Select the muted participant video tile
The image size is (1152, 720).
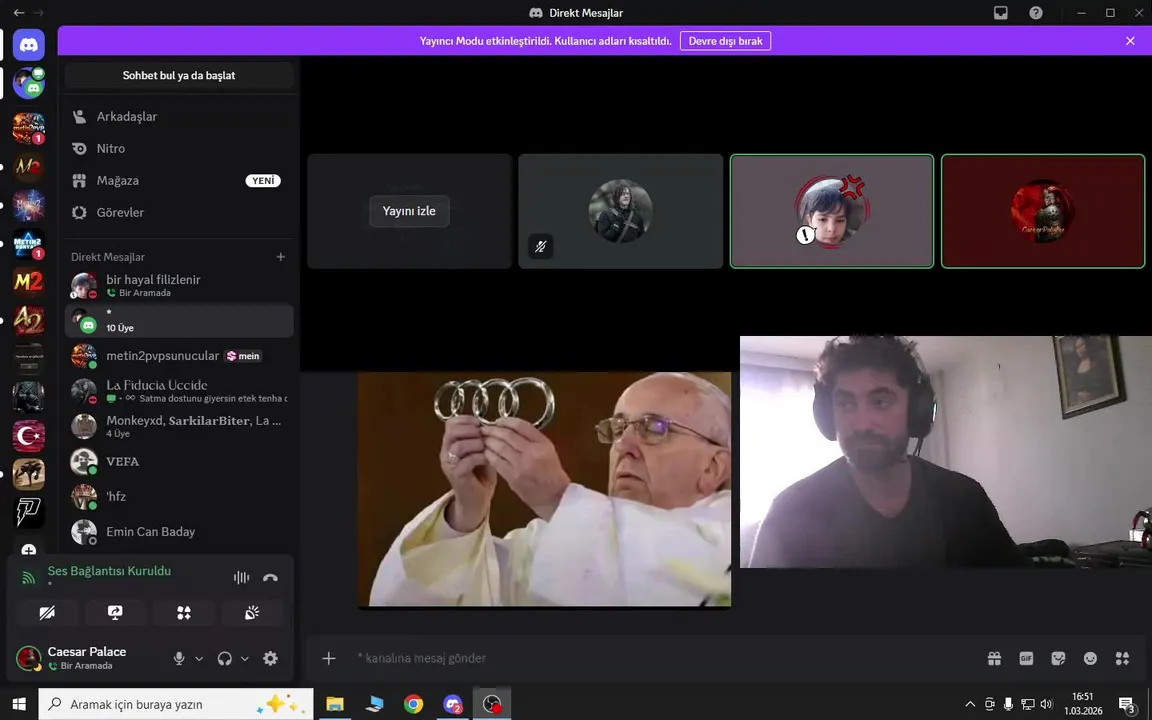pos(621,211)
